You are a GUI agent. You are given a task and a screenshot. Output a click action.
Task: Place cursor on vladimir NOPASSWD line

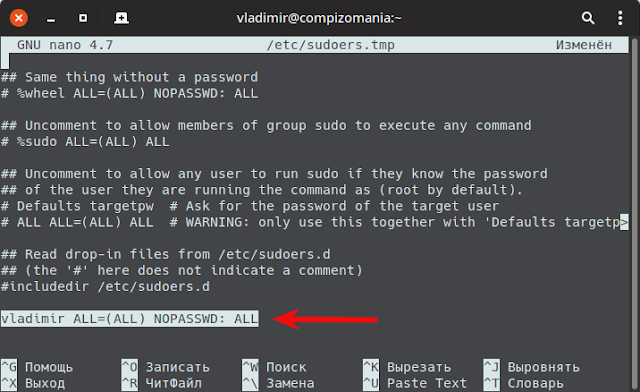[129, 319]
